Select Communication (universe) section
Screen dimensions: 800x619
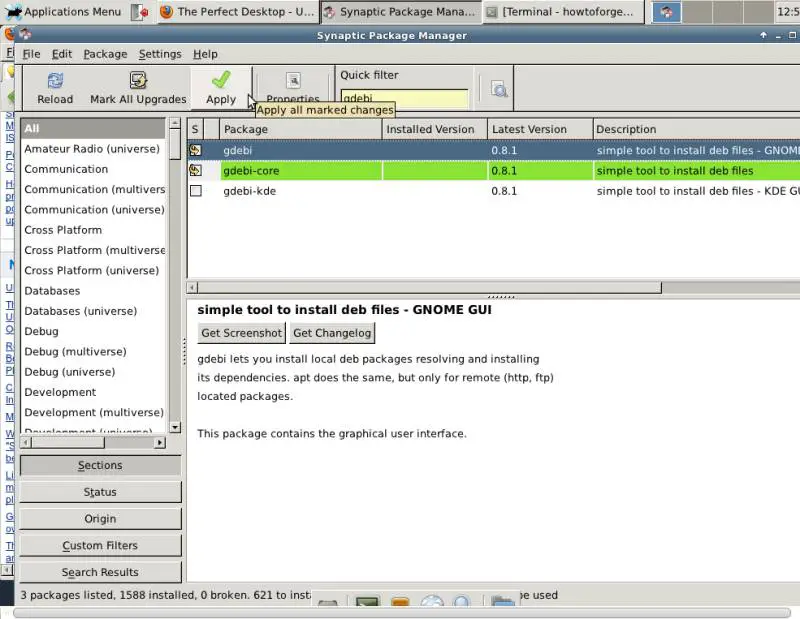pyautogui.click(x=93, y=209)
